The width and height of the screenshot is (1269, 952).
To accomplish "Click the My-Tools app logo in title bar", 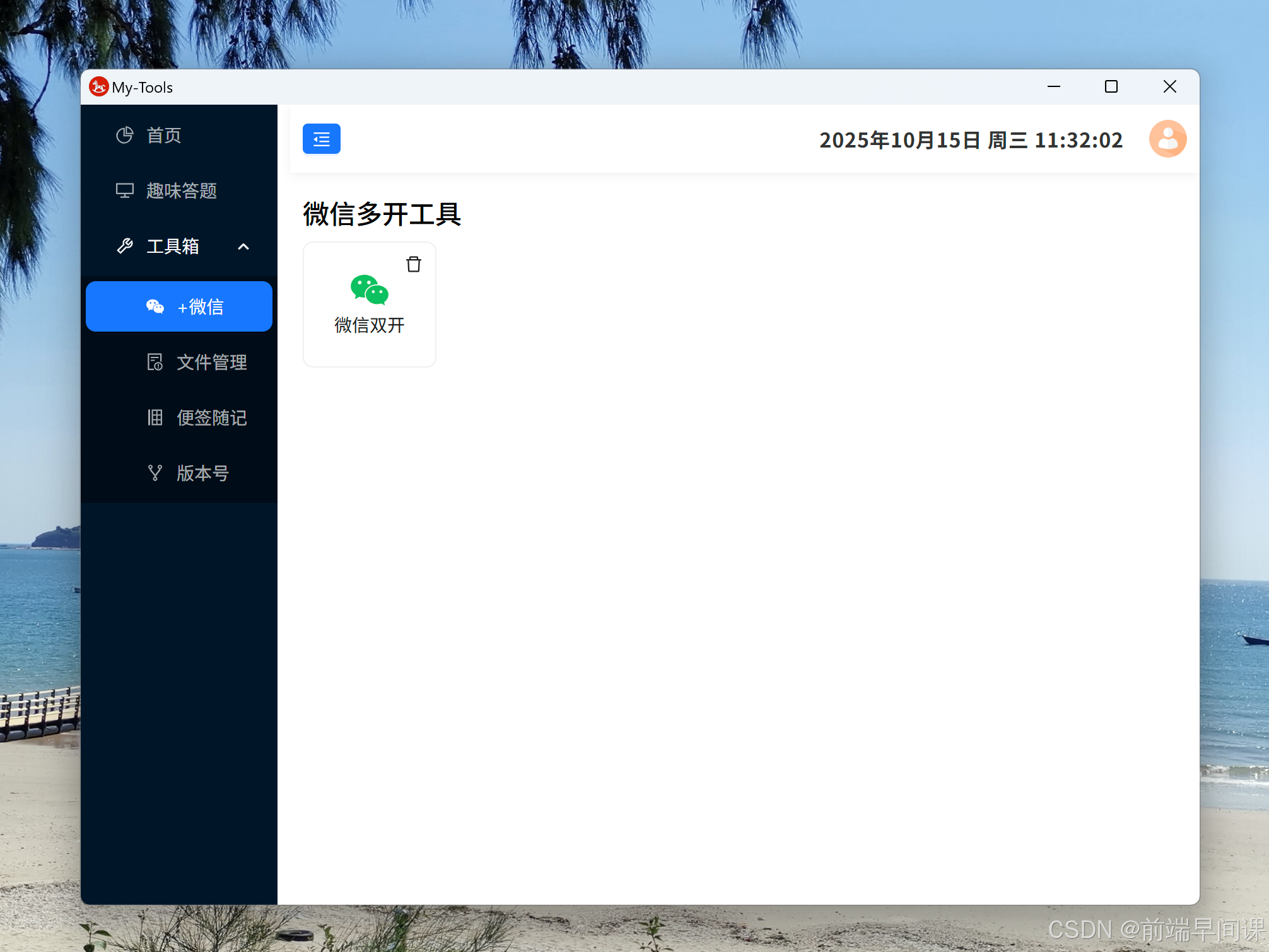I will (x=99, y=86).
